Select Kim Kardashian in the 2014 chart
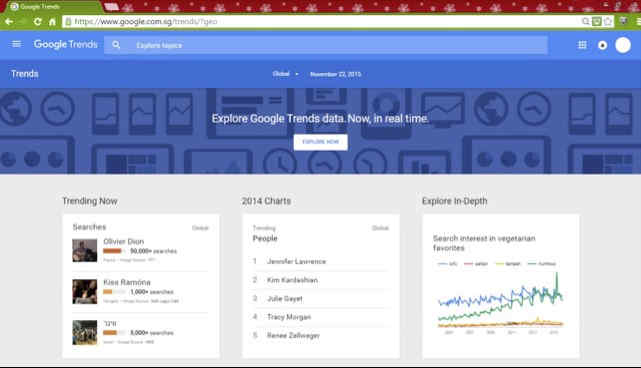The image size is (641, 368). coord(292,280)
